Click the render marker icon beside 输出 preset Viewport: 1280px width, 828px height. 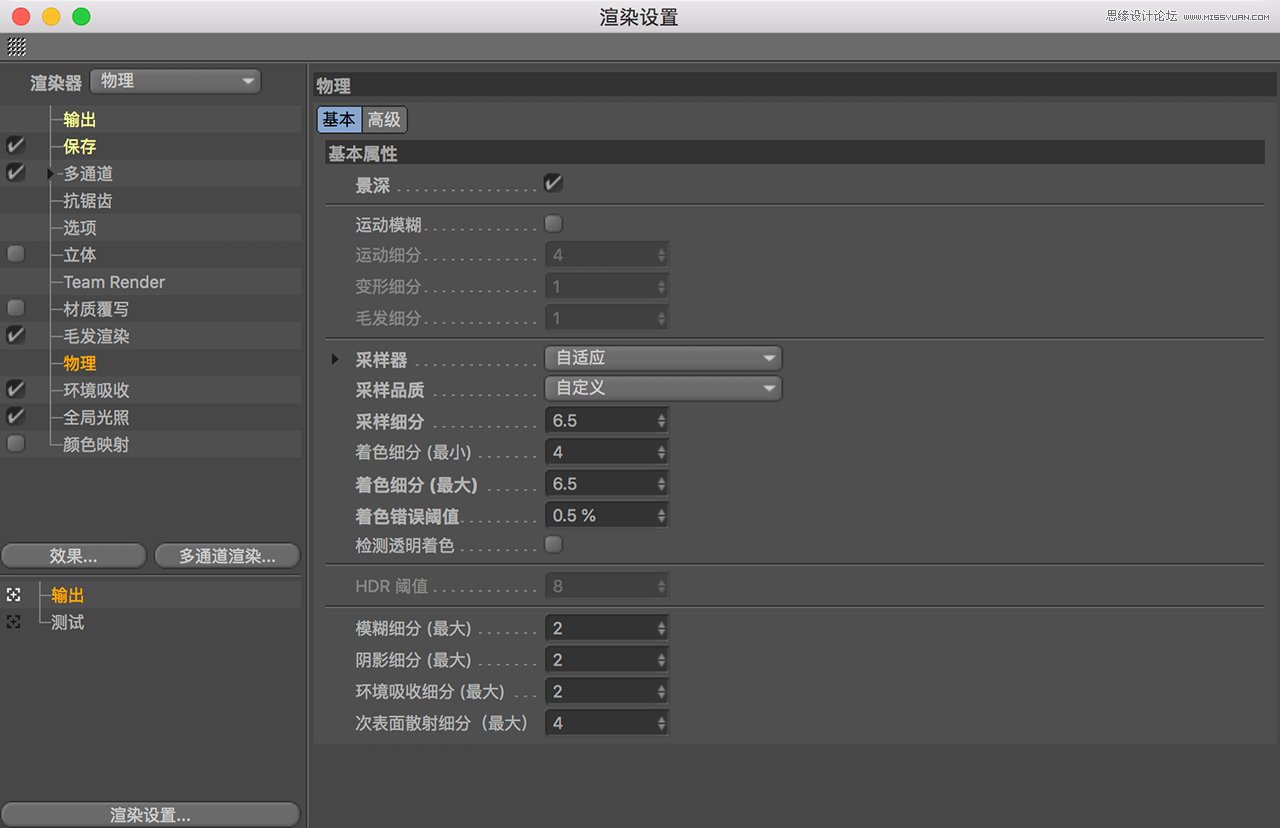pyautogui.click(x=11, y=594)
